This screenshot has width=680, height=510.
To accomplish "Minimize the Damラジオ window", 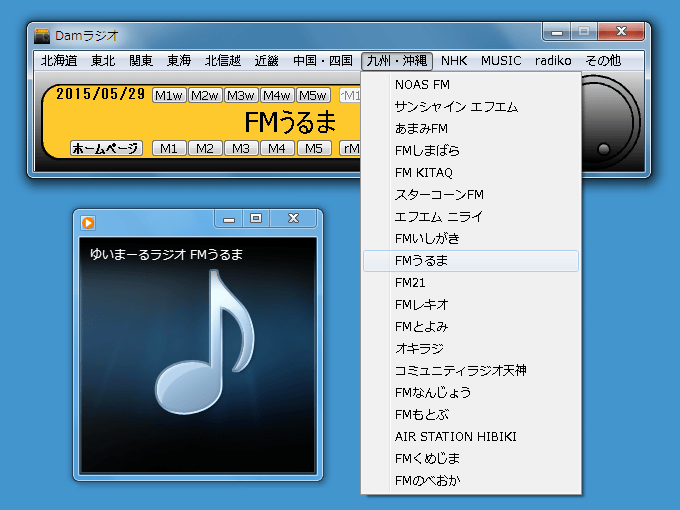I will (x=557, y=32).
